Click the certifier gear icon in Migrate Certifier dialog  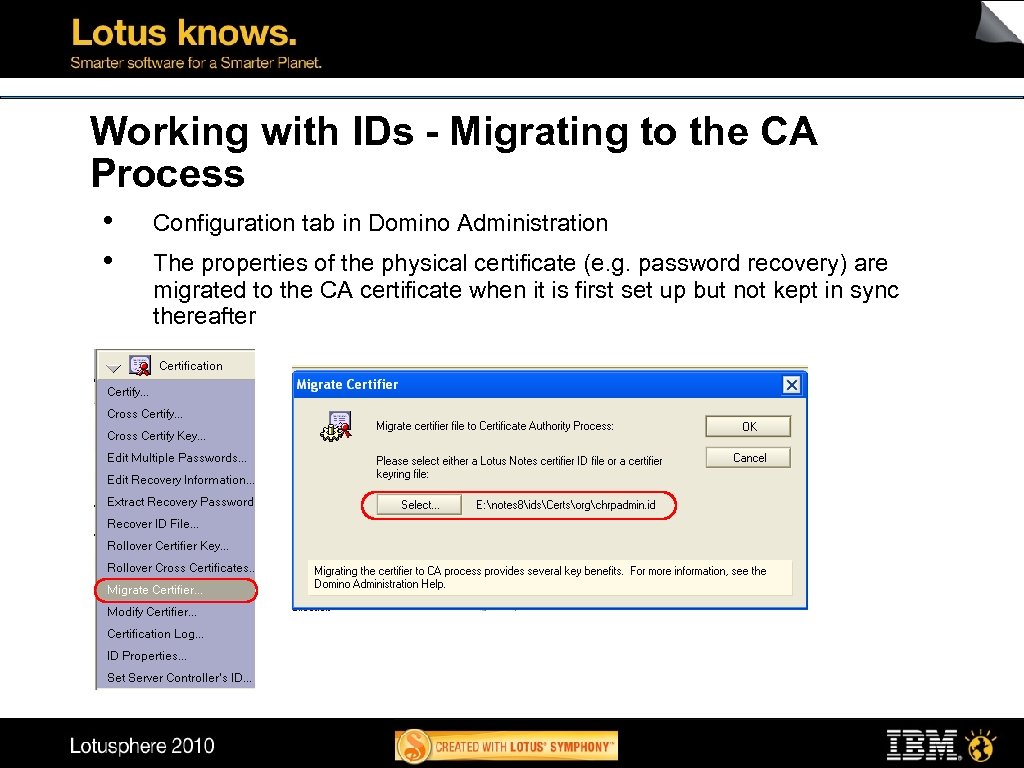pos(335,426)
